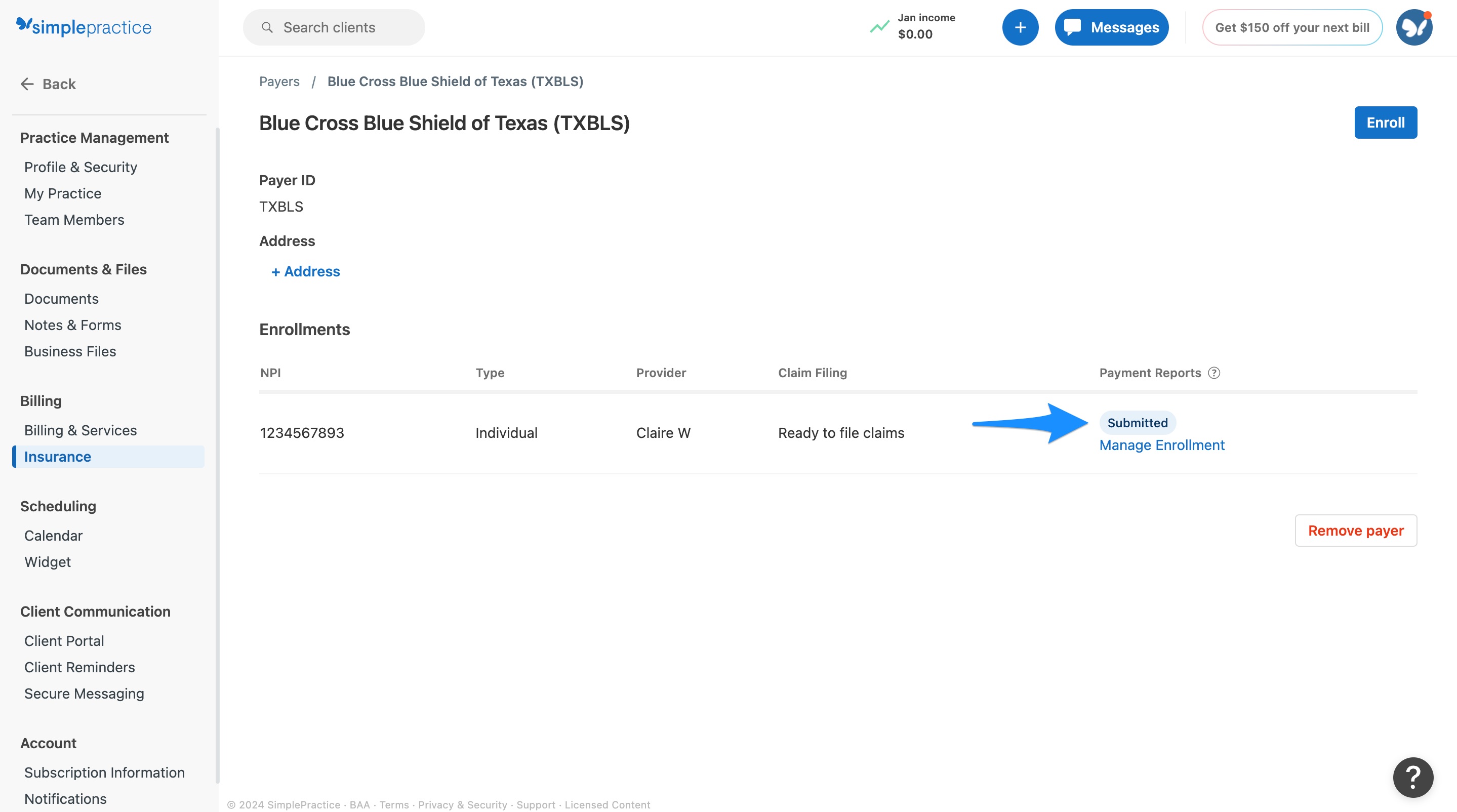Image resolution: width=1457 pixels, height=812 pixels.
Task: Open the blue plus create button
Action: click(1020, 27)
